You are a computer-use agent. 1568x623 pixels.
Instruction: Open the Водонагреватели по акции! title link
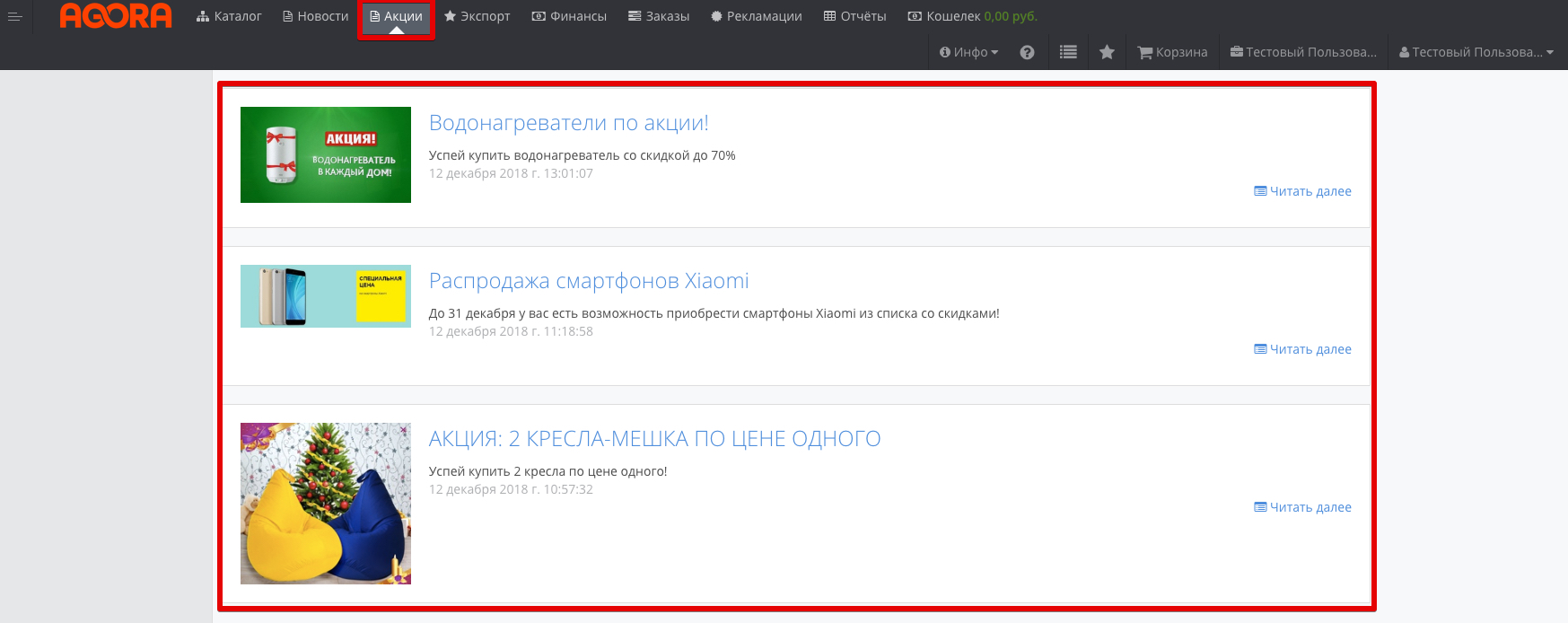click(568, 123)
